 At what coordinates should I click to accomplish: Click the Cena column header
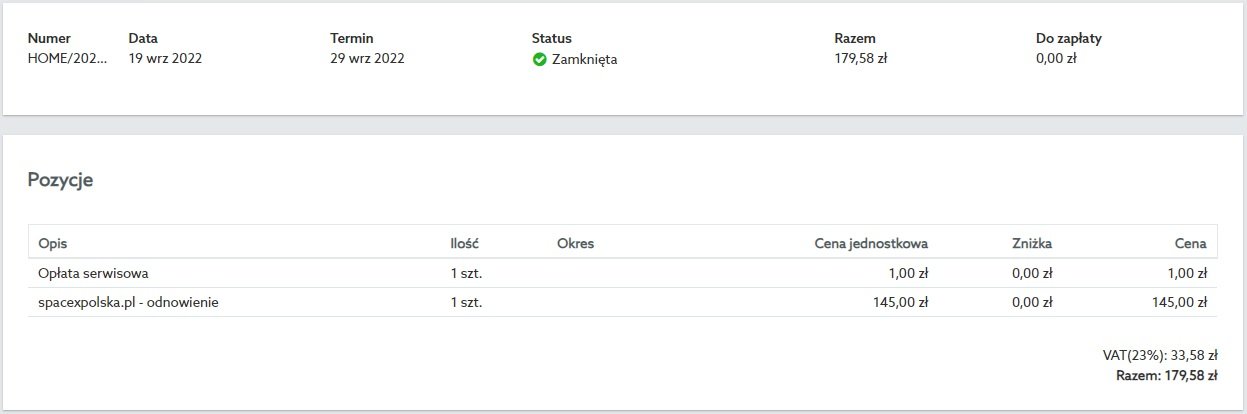pos(1191,243)
